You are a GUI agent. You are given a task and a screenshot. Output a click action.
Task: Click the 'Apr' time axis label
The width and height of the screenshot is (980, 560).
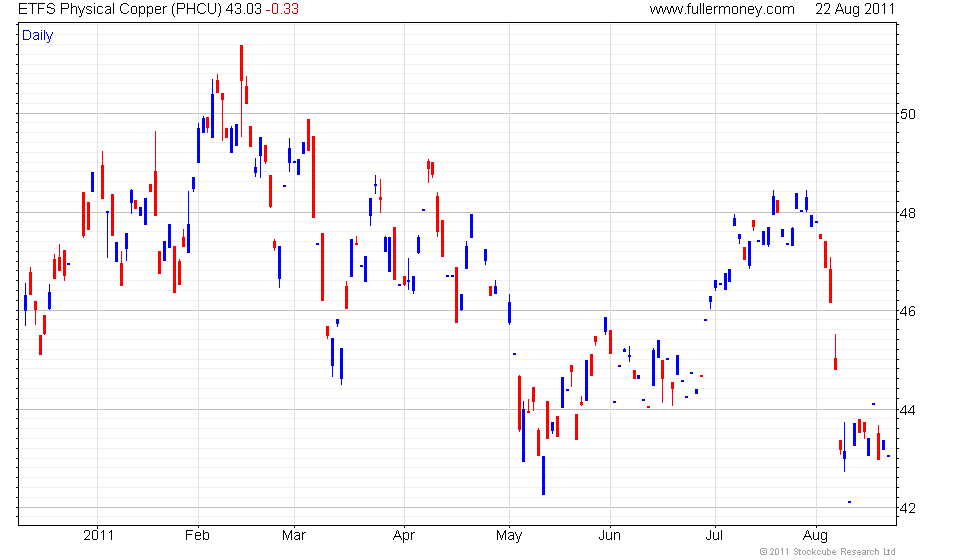404,535
